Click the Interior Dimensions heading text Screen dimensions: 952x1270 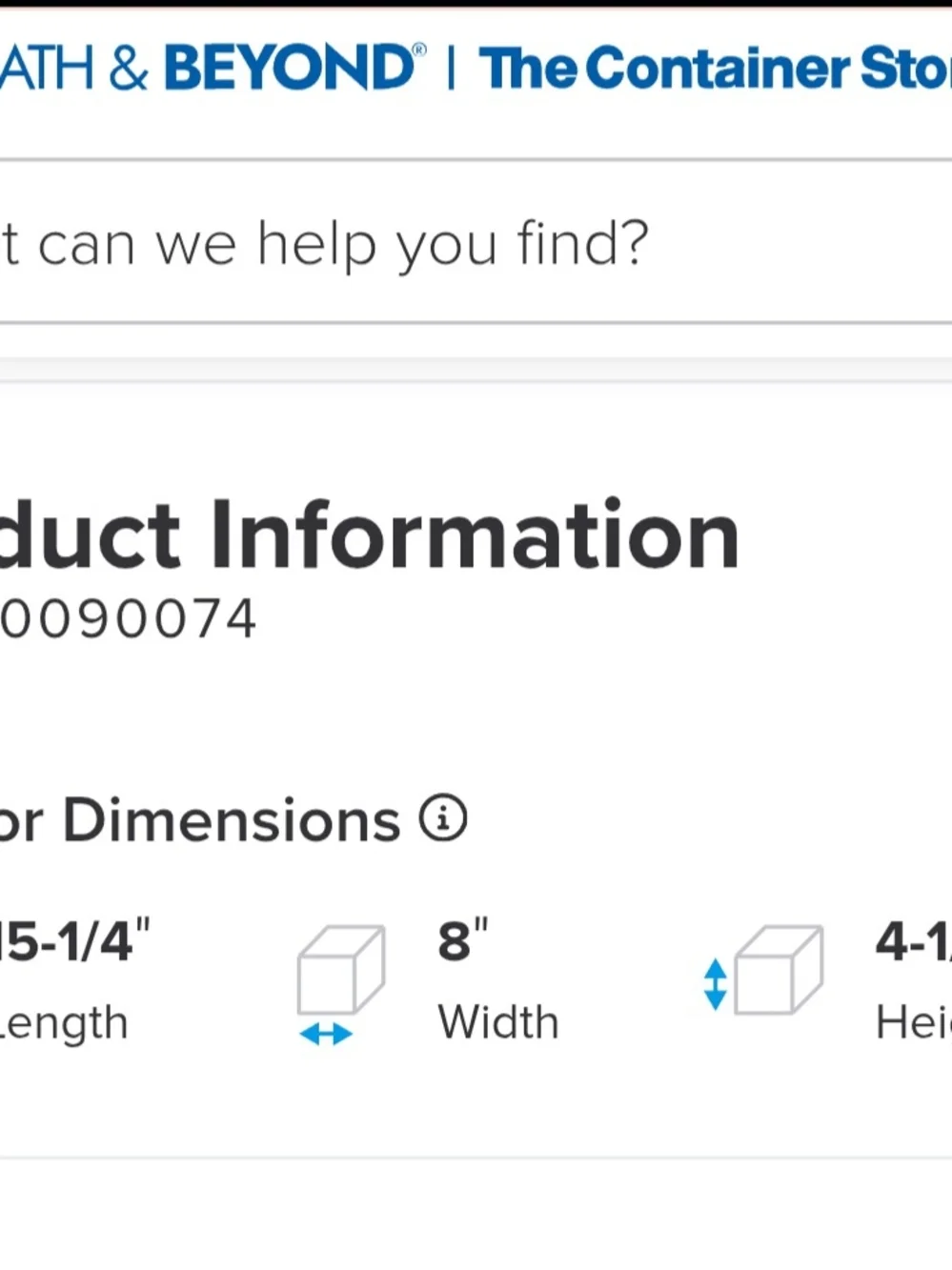(x=199, y=820)
